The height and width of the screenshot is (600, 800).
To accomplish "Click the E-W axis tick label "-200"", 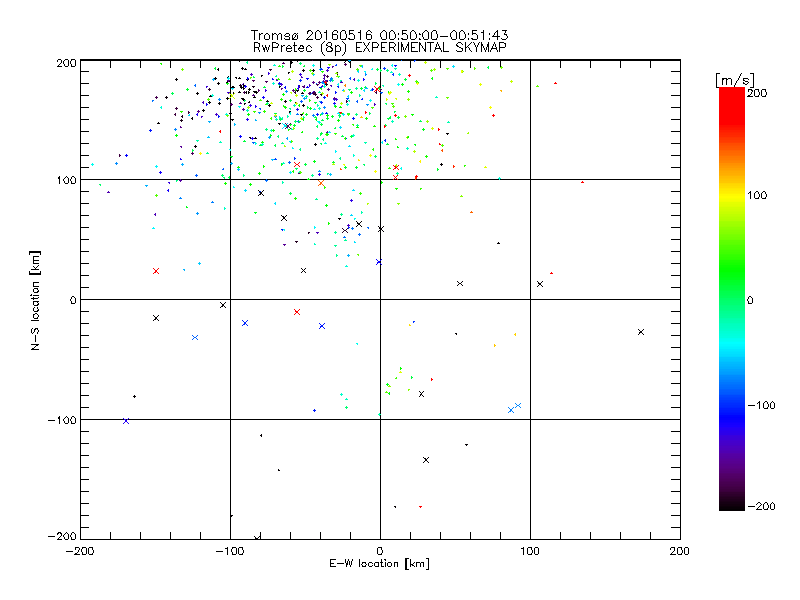I will click(x=80, y=551).
